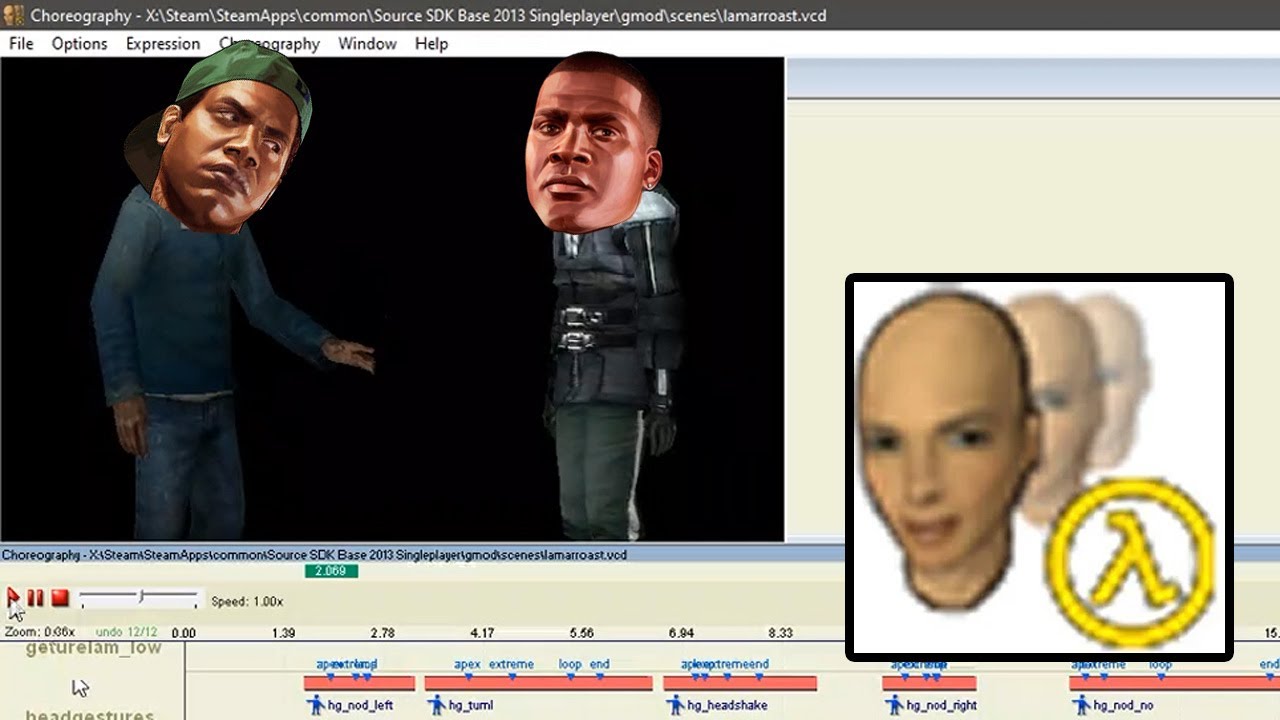Click the 2.78 mark on time ruler
1280x720 pixels.
click(382, 633)
